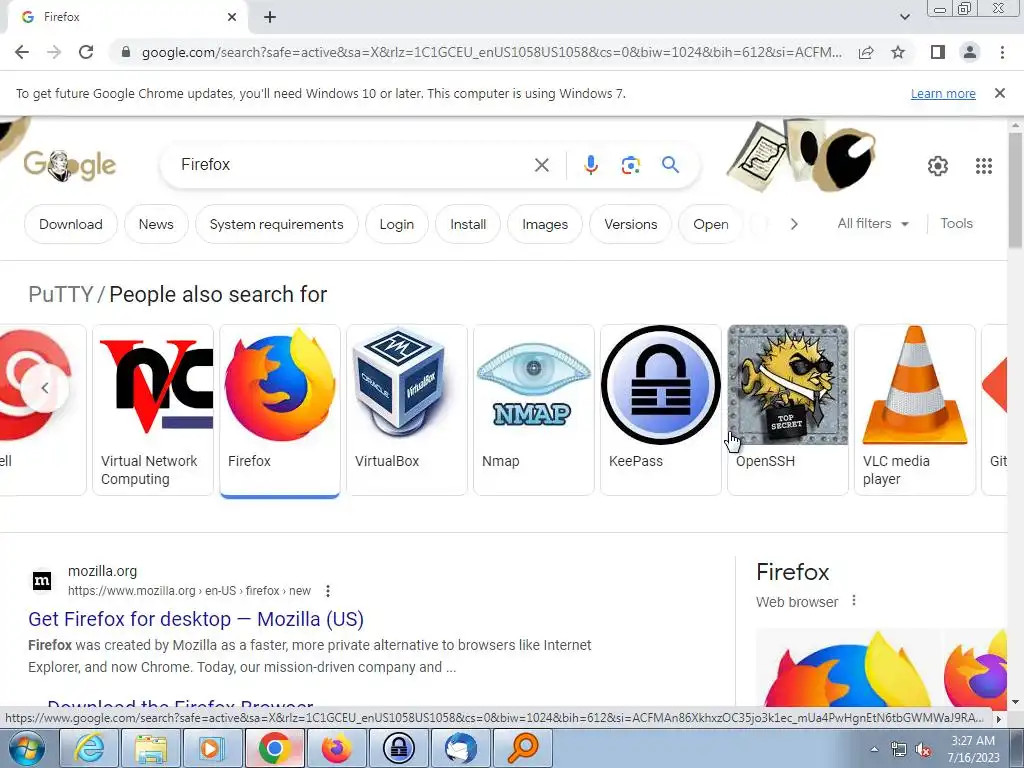Select the Images filter chip

(545, 224)
